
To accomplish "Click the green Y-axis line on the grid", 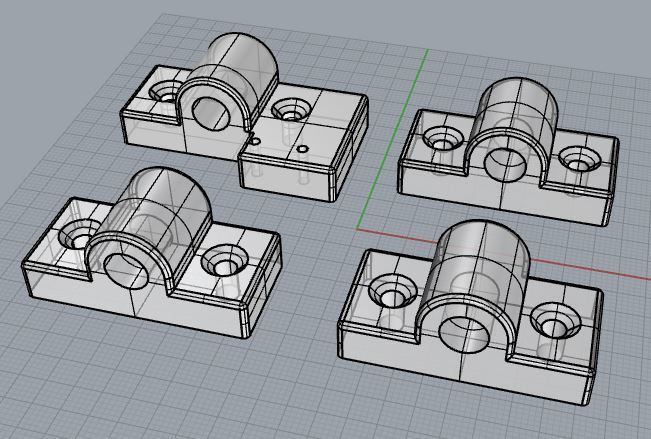I will (x=393, y=139).
